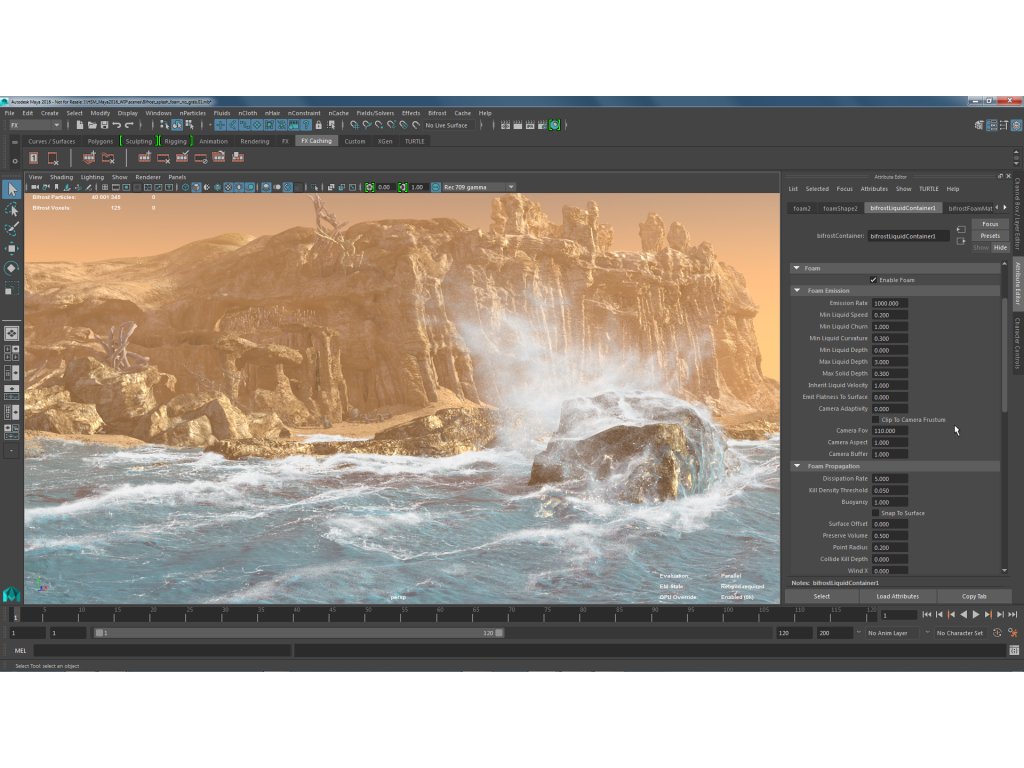This screenshot has height=768, width=1024.
Task: Enable Clip To Camera Frustum checkbox
Action: pos(875,420)
